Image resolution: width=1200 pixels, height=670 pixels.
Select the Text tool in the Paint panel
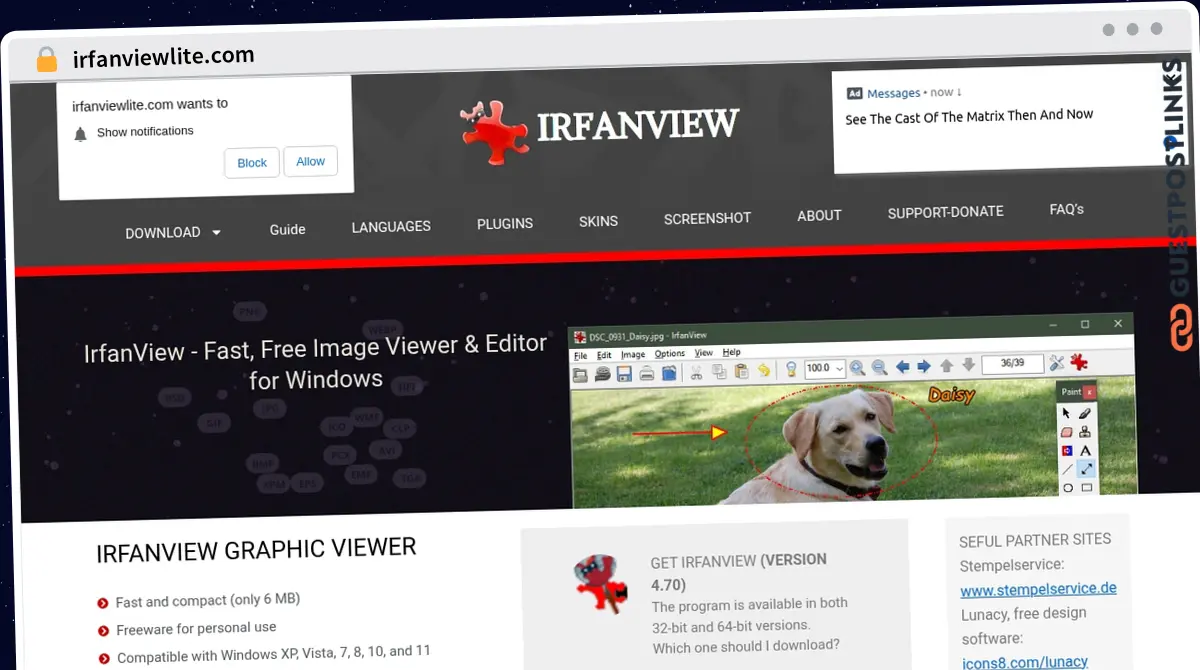point(1085,450)
